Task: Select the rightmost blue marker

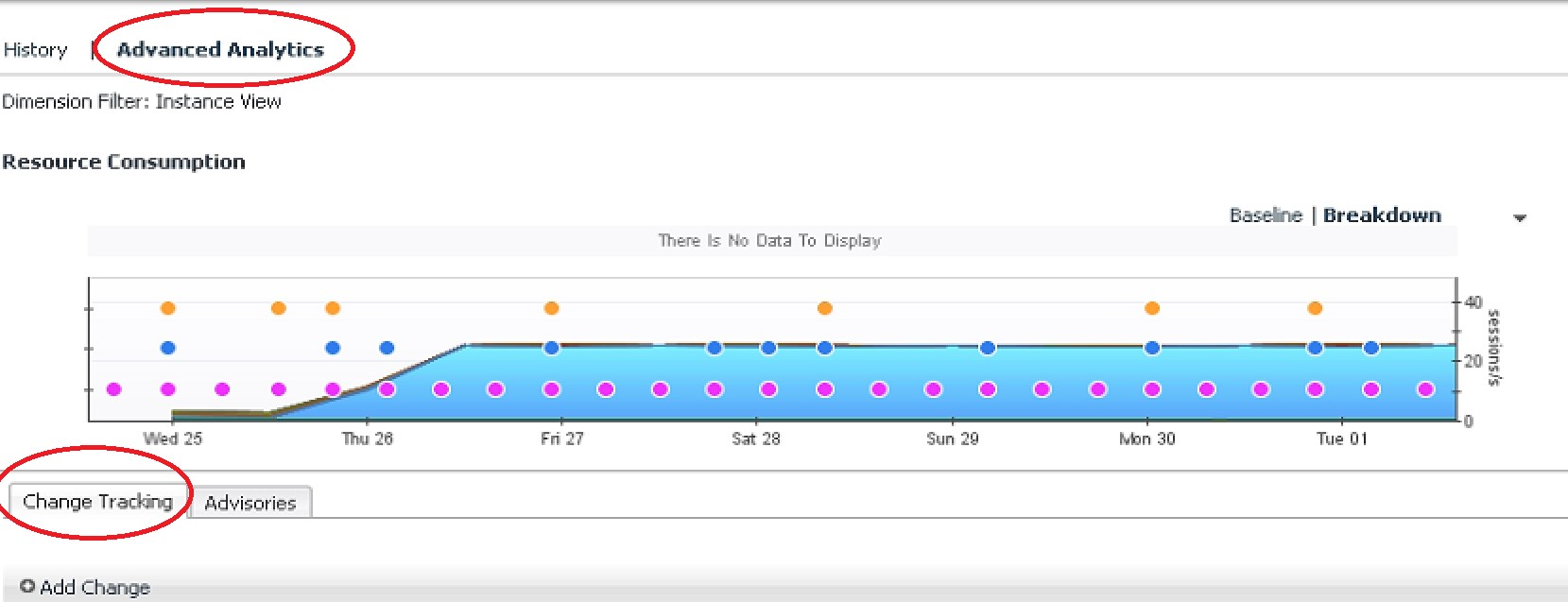Action: click(1371, 348)
